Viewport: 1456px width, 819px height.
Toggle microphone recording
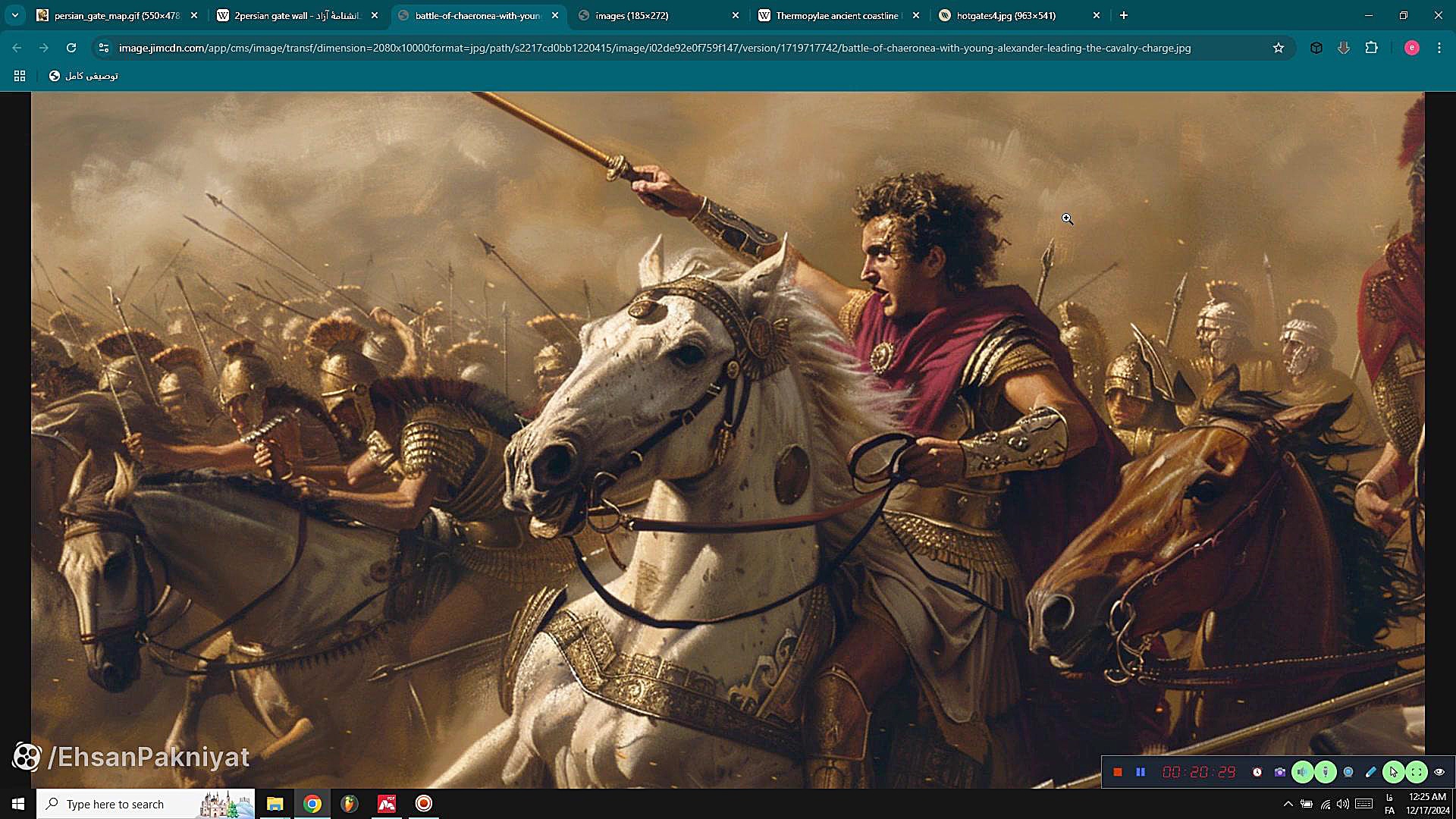point(1325,772)
